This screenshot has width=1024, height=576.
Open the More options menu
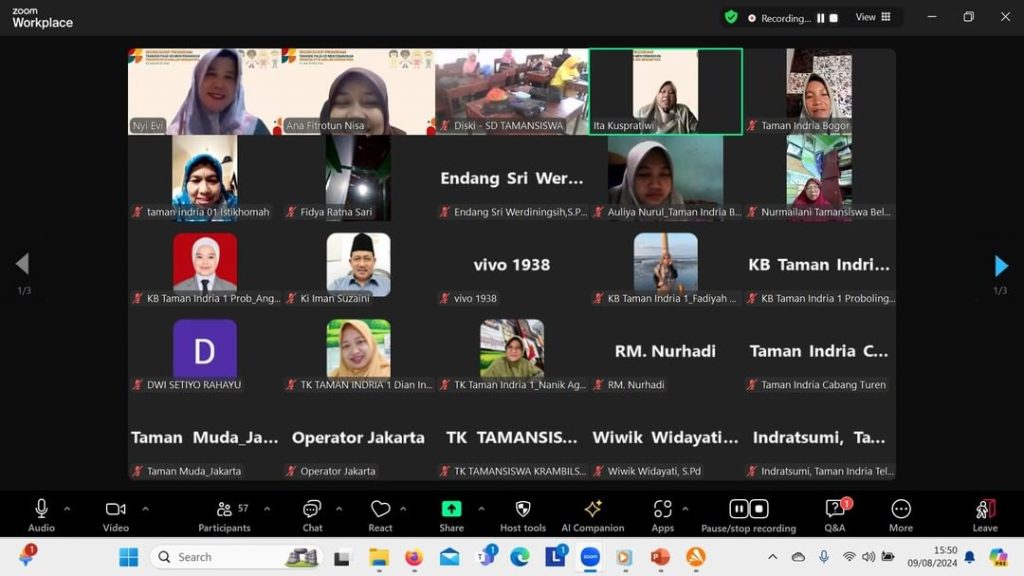(900, 510)
